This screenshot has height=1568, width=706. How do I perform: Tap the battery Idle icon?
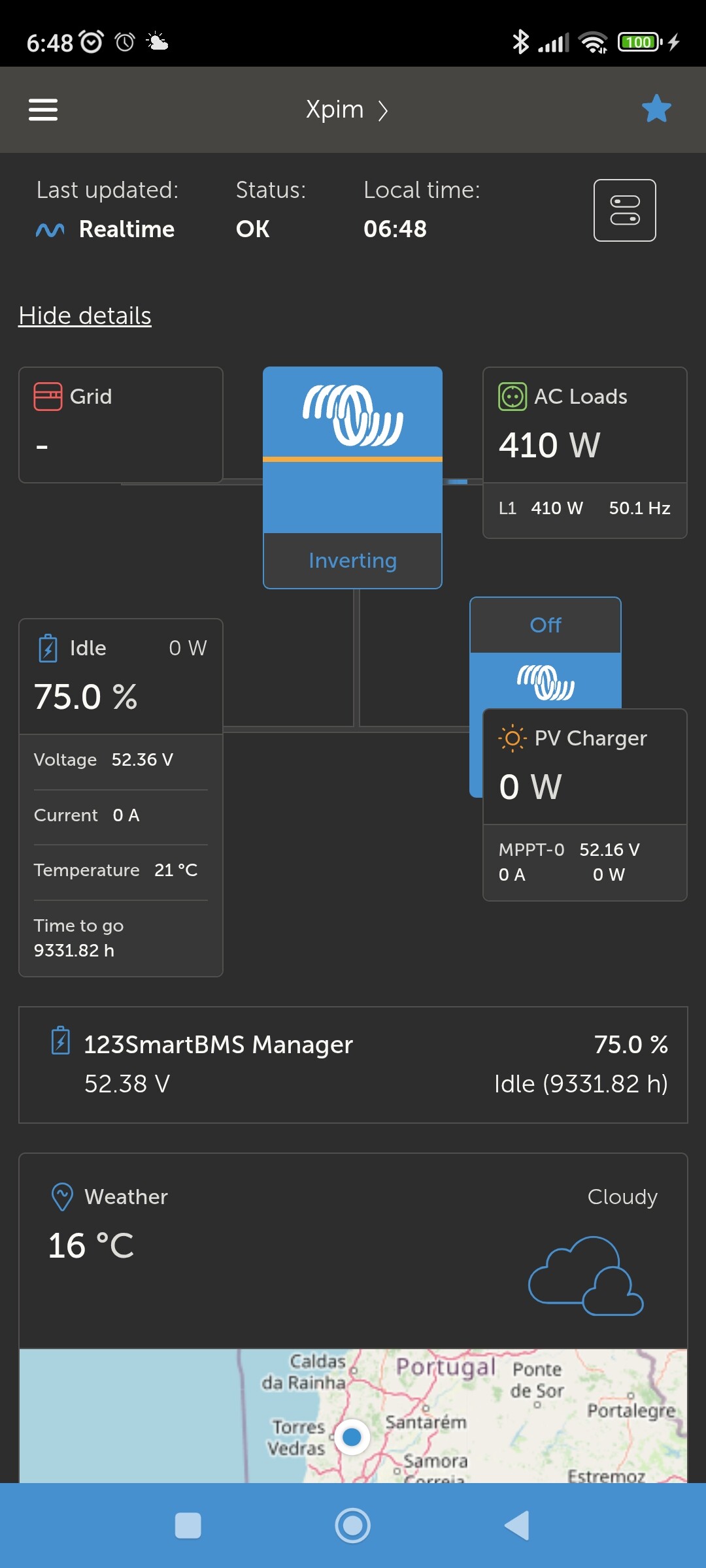[x=48, y=648]
